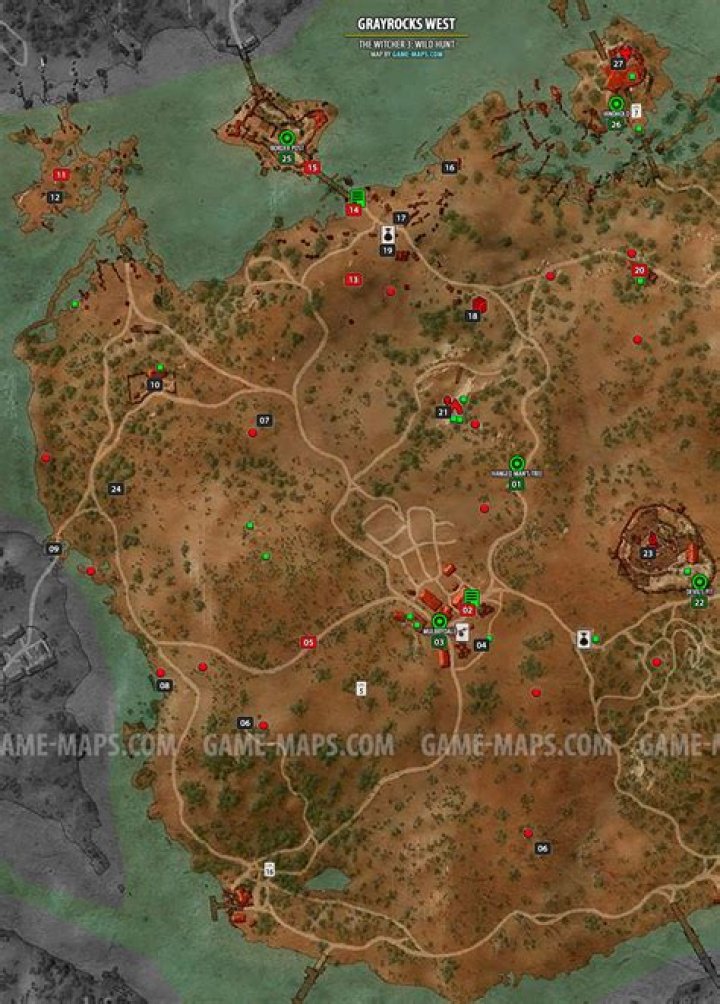Open red marker 05
Viewport: 720px width, 1004px height.
point(308,643)
